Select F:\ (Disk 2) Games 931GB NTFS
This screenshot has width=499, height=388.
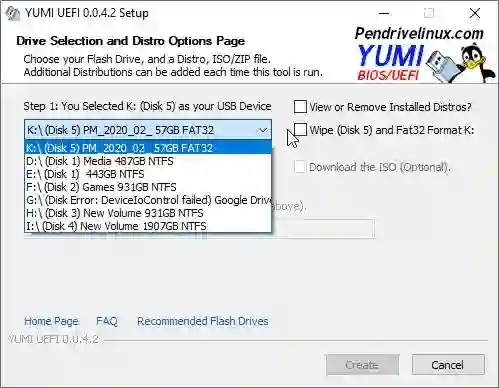coord(148,187)
